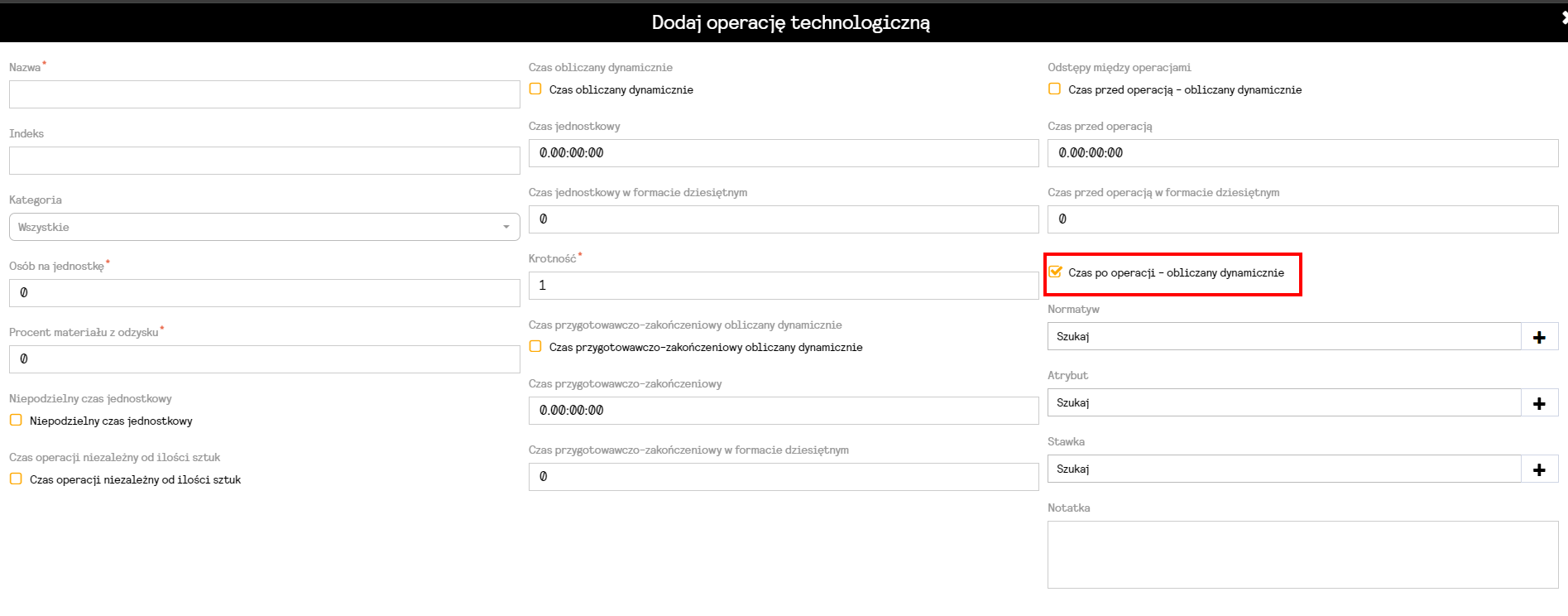
Task: Click the Czas jednostkowy time field
Action: coord(783,153)
